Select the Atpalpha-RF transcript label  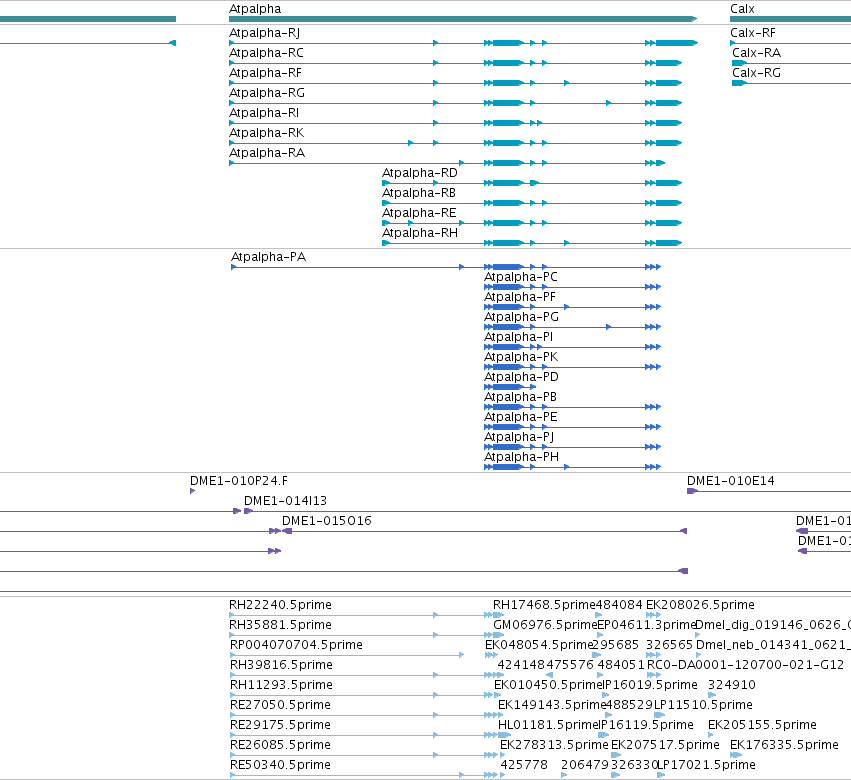pos(265,73)
